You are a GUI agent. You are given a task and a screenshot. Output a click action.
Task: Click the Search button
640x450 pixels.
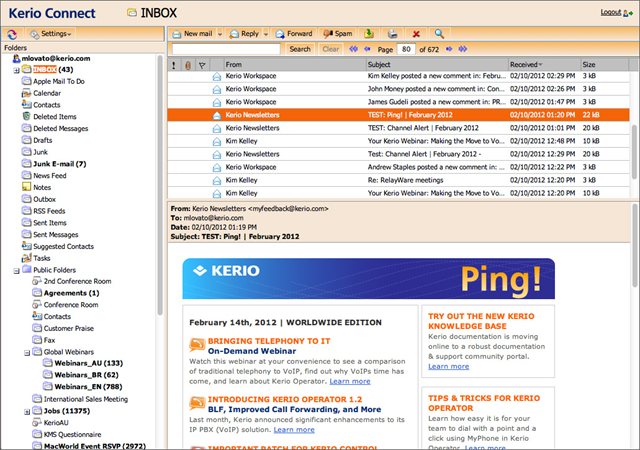point(300,49)
